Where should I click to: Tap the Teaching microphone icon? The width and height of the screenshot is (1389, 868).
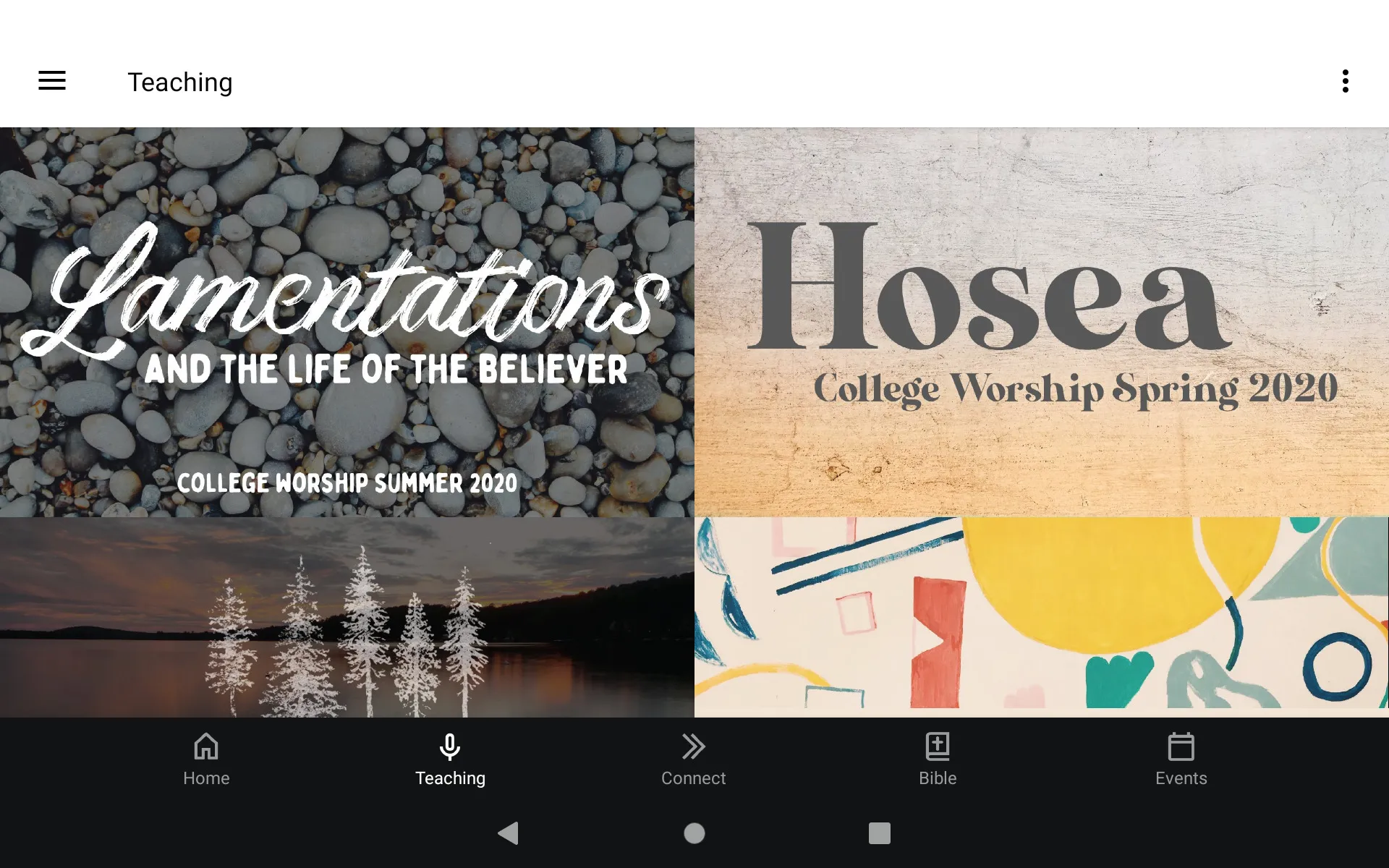(x=450, y=746)
